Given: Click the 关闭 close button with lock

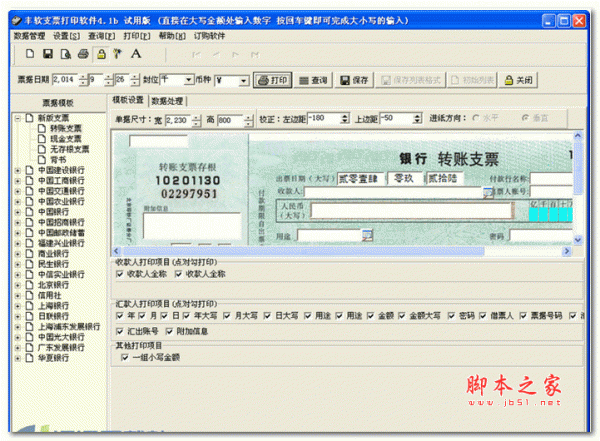Looking at the screenshot, I should click(x=518, y=80).
